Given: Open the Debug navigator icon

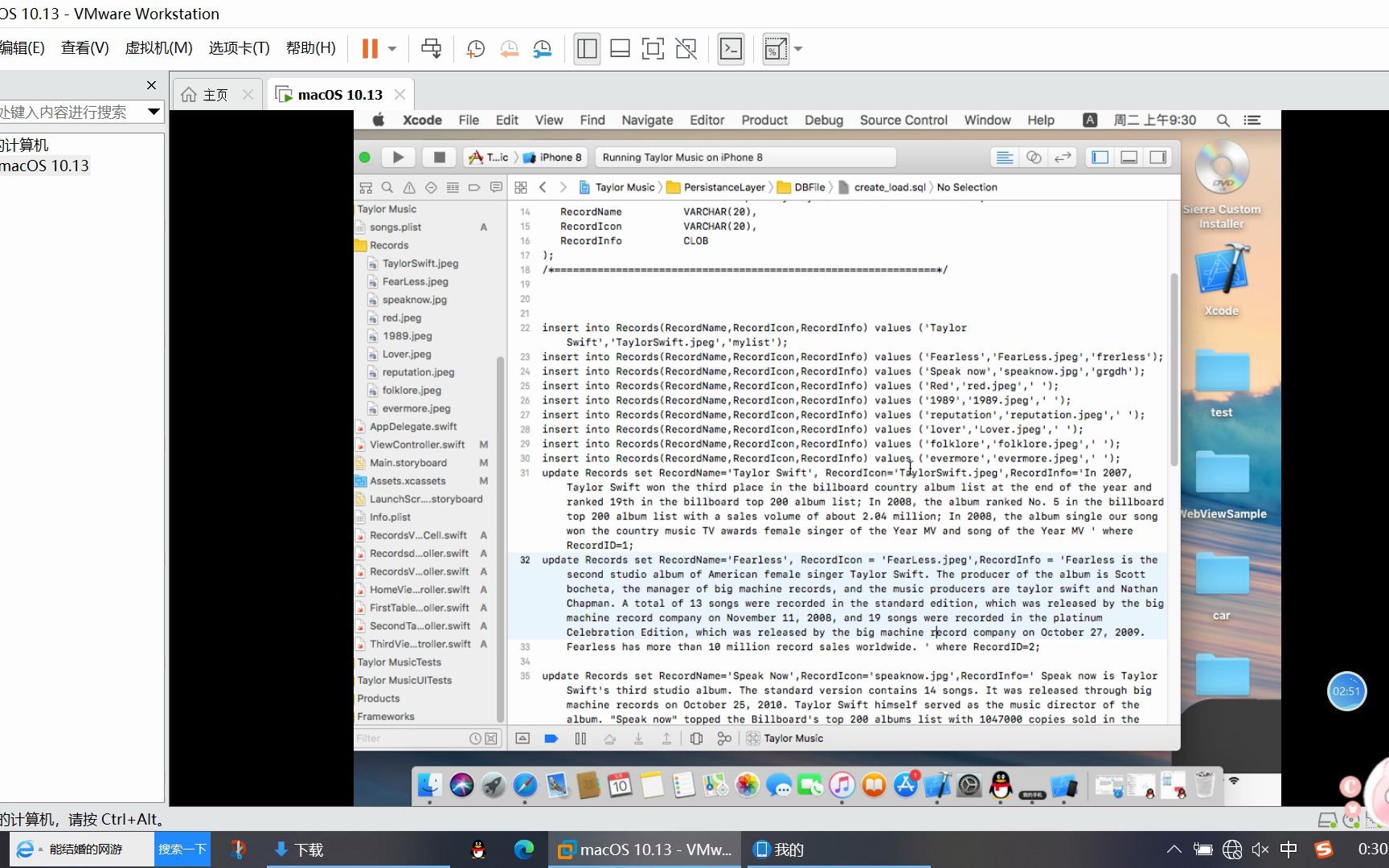Looking at the screenshot, I should pyautogui.click(x=453, y=187).
